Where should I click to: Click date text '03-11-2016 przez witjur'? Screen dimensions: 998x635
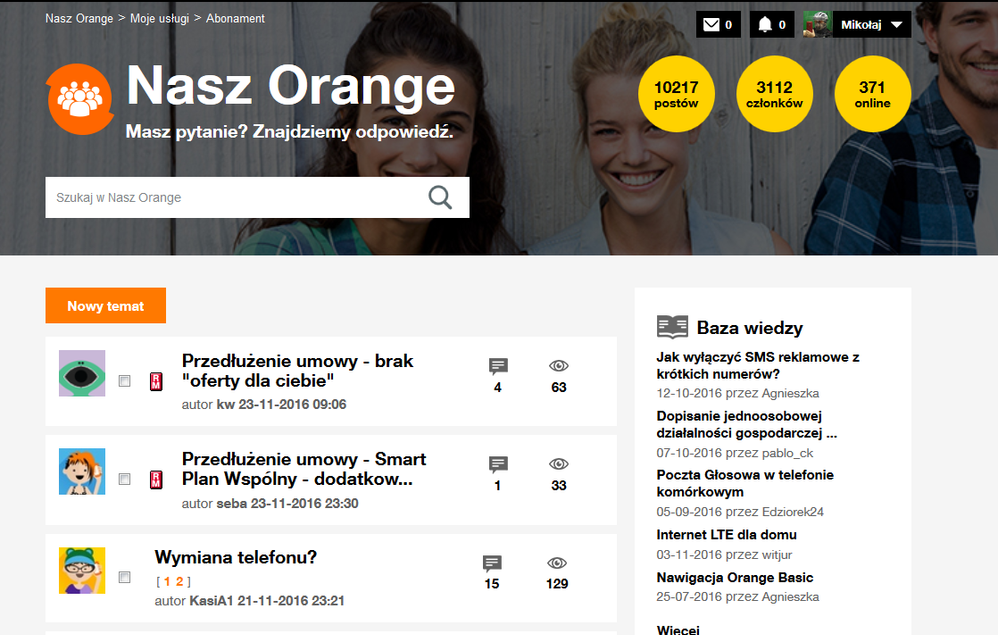(x=724, y=555)
